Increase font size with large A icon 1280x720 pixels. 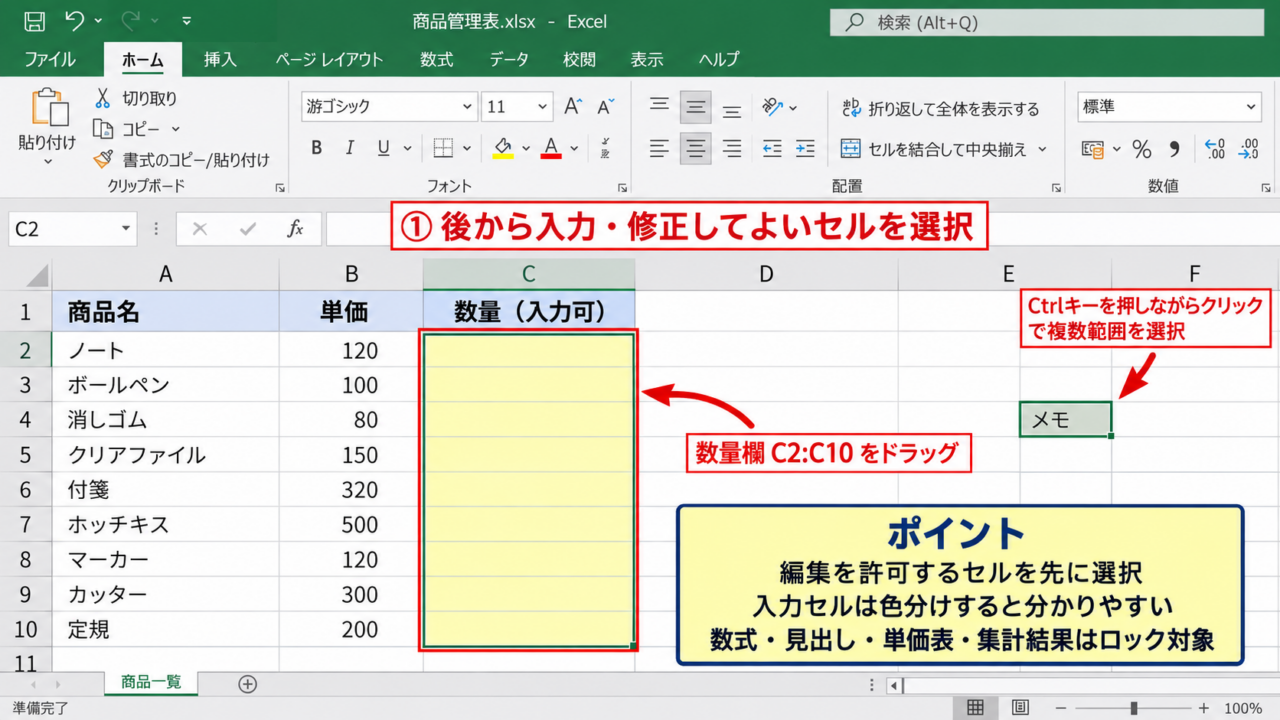[x=573, y=107]
